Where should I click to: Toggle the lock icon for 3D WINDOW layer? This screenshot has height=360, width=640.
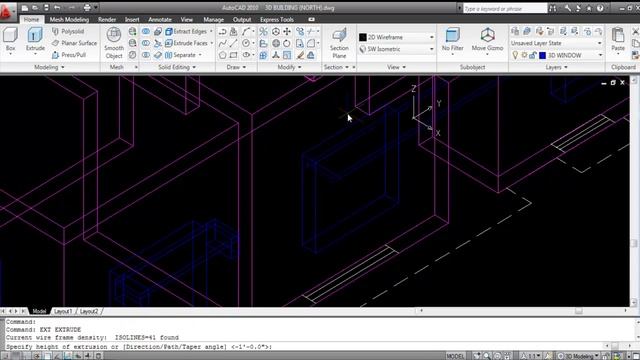[533, 55]
